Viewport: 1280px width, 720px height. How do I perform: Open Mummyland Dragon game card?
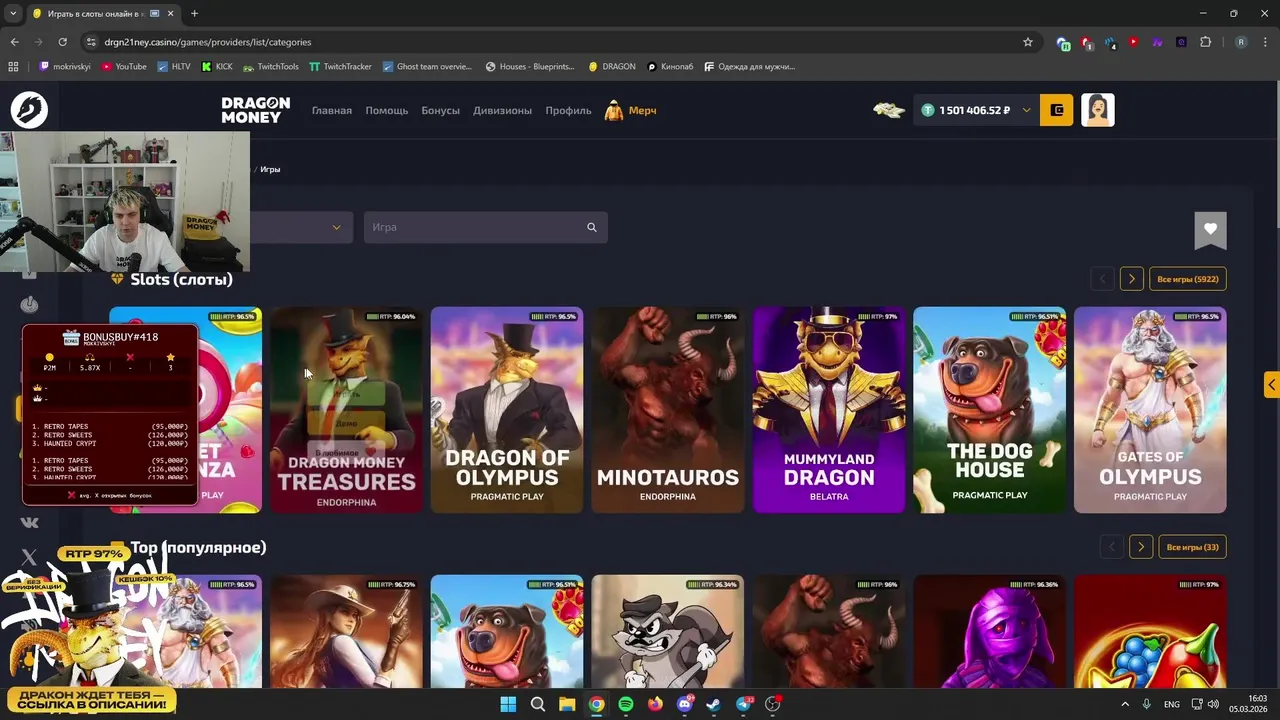(x=829, y=410)
